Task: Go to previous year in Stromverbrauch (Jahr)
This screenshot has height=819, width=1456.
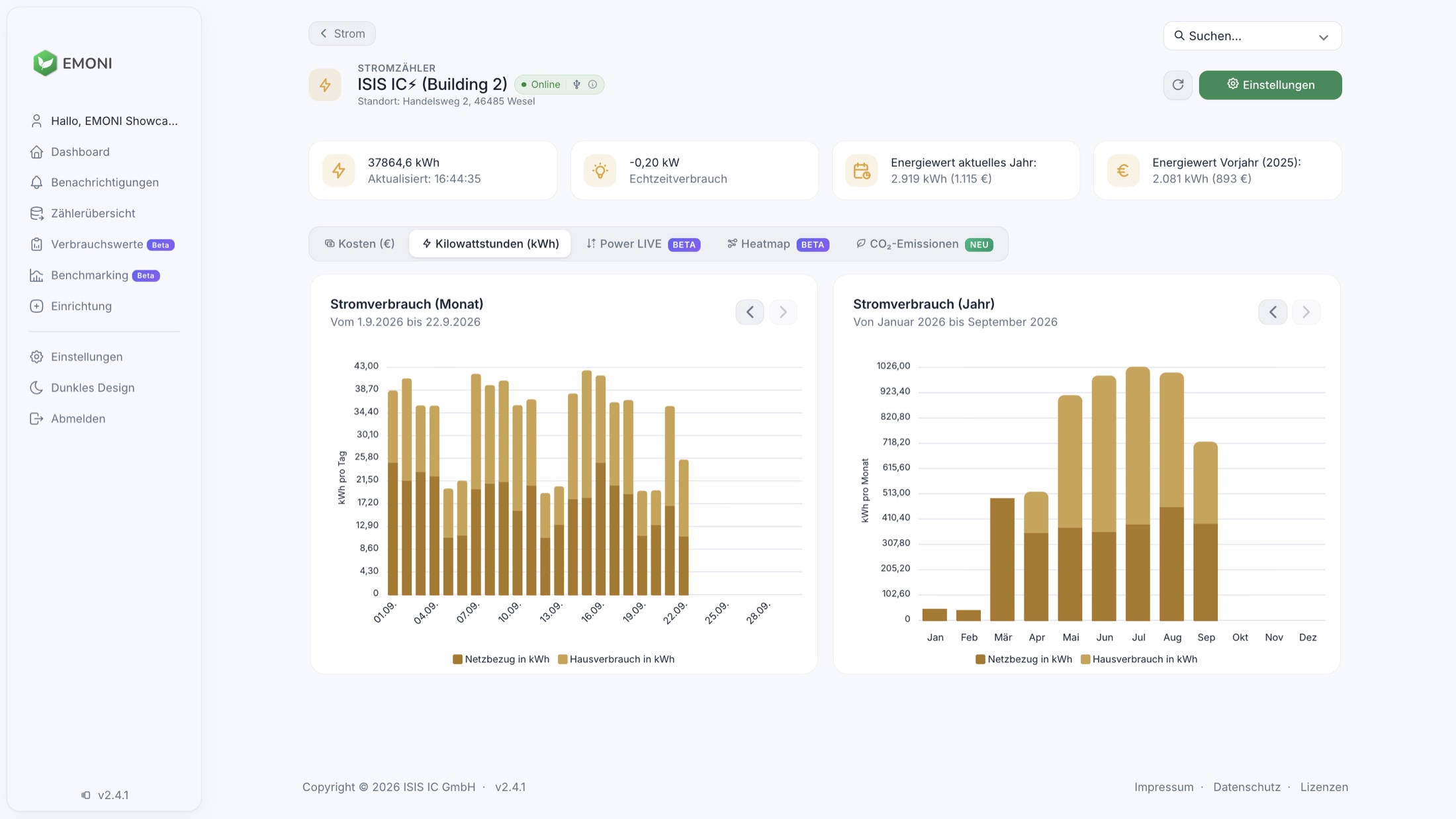Action: [x=1273, y=312]
